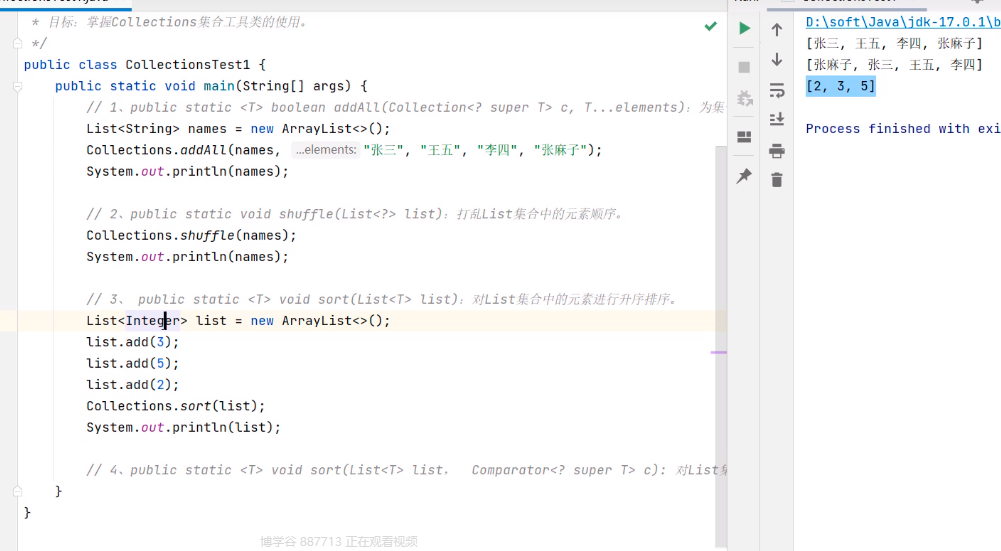Click the gray Stop square in Run panel

click(x=744, y=67)
